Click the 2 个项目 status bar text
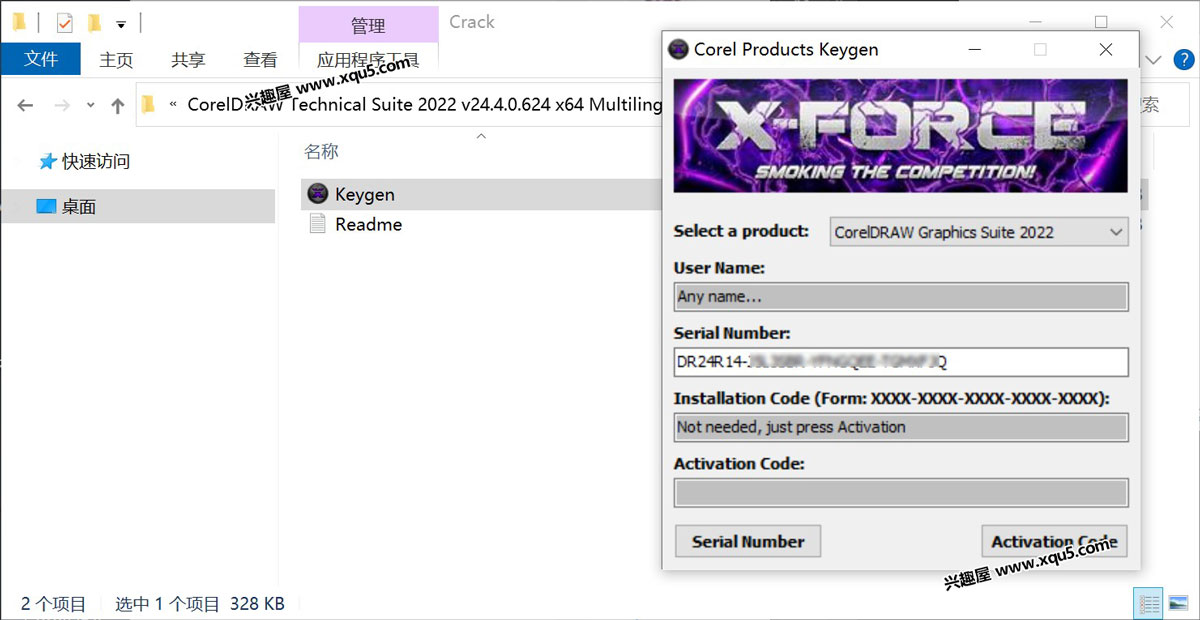Image resolution: width=1200 pixels, height=620 pixels. pyautogui.click(x=54, y=604)
